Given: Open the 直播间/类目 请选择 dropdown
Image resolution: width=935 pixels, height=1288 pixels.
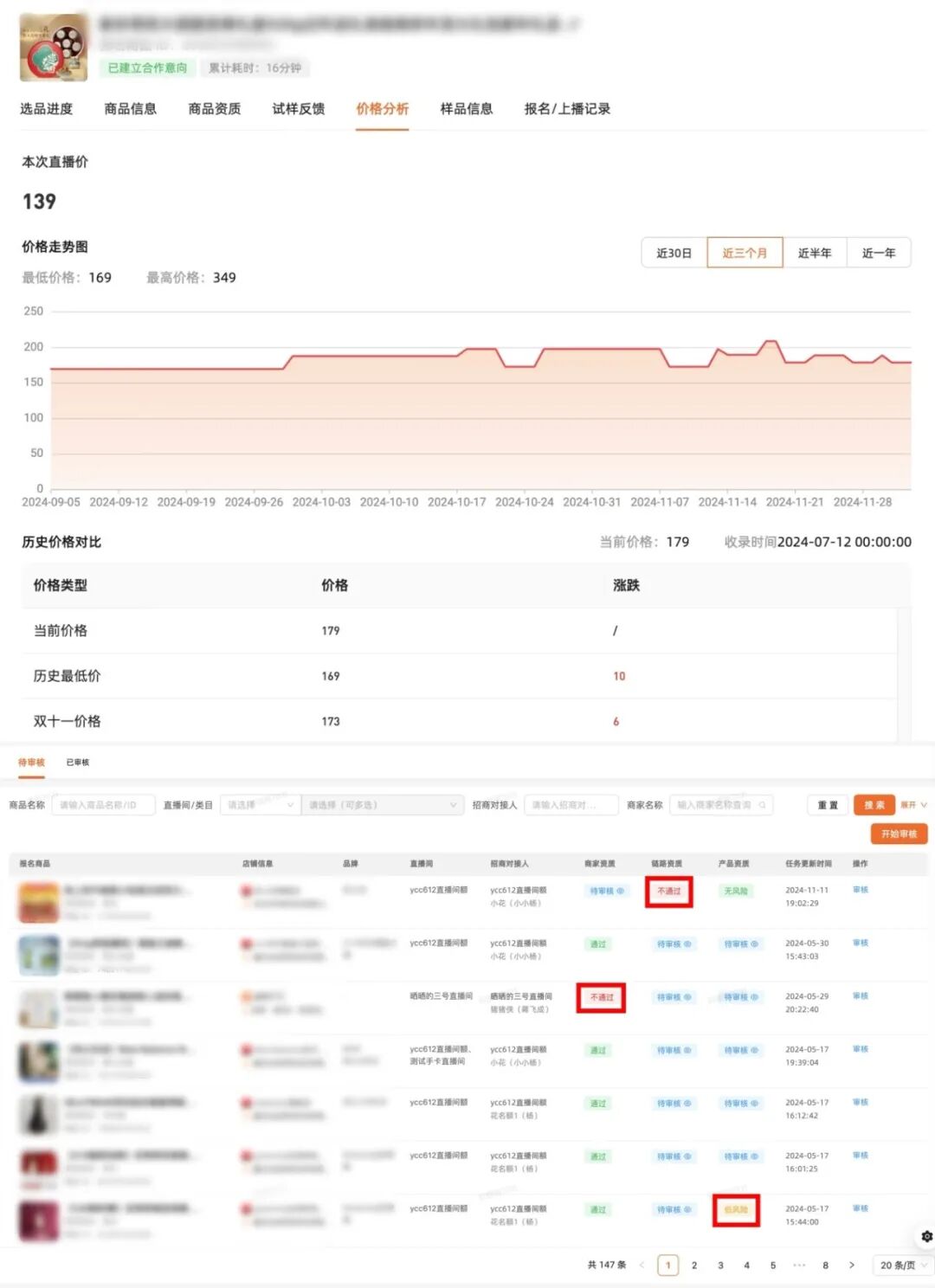Looking at the screenshot, I should [260, 805].
